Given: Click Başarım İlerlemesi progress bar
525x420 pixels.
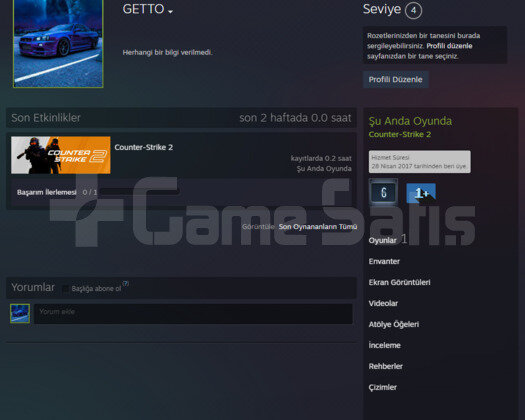Looking at the screenshot, I should (141, 192).
